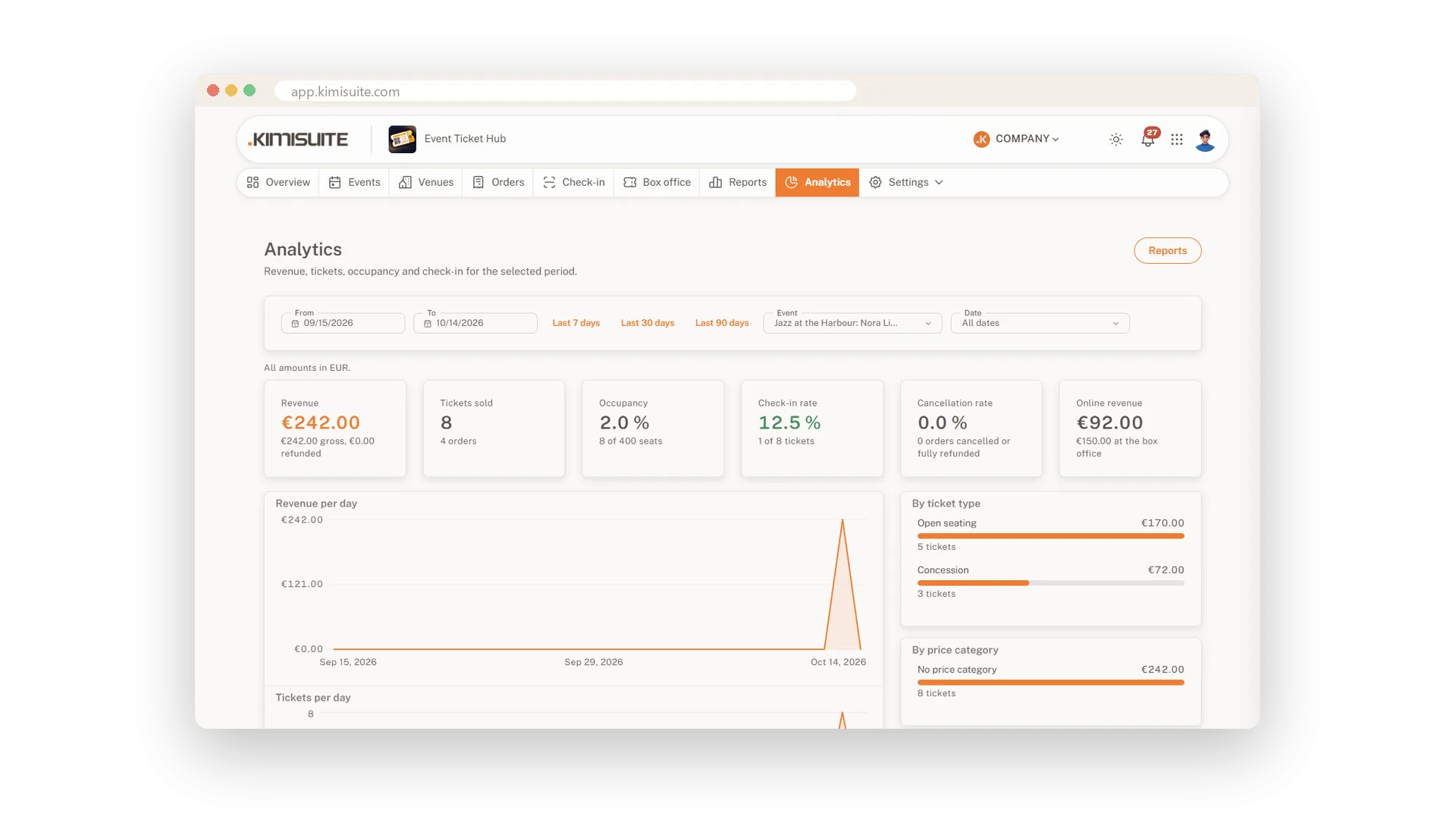Go to the Overview tab

tap(278, 183)
